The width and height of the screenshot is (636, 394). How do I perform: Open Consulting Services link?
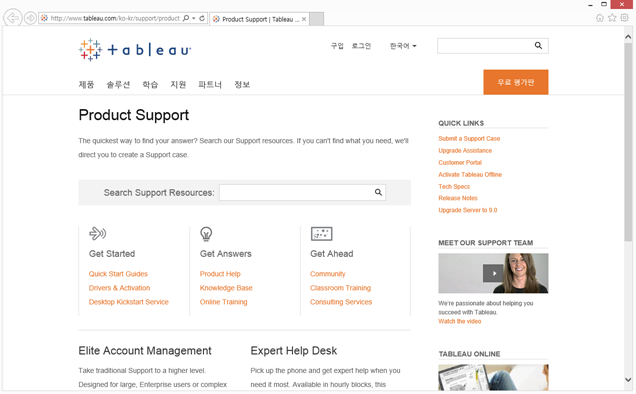click(341, 302)
